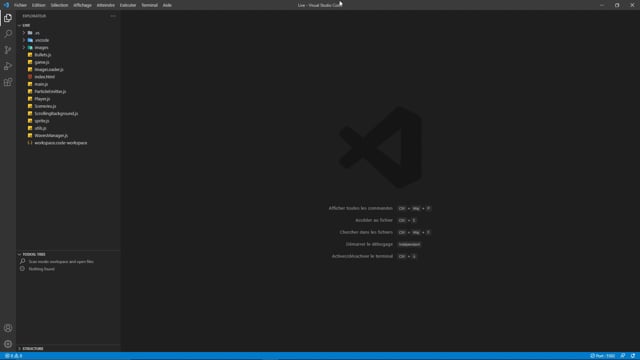Open Player.js file
Viewport: 640px width, 360px height.
pyautogui.click(x=68, y=99)
